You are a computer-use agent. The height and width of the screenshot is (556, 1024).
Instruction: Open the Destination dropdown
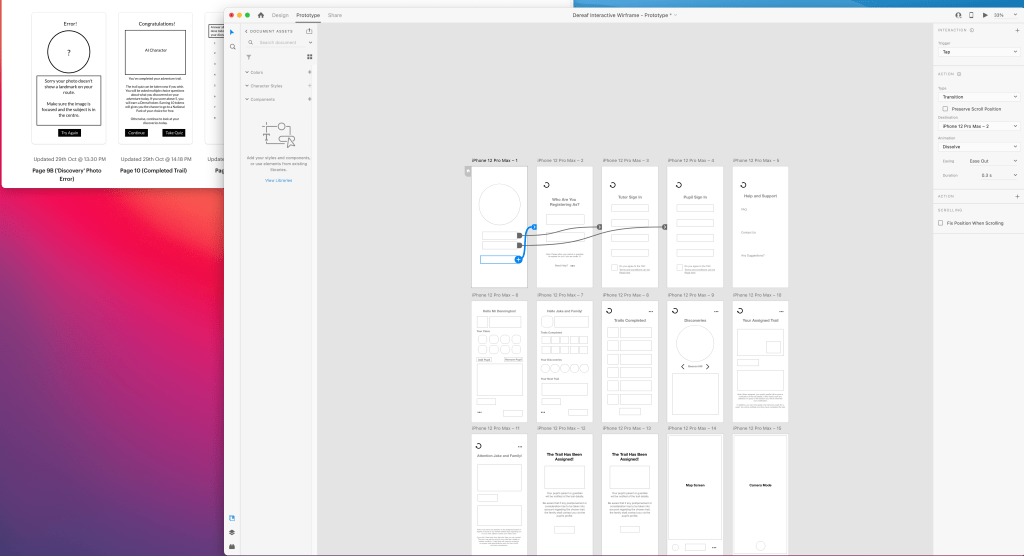pyautogui.click(x=978, y=126)
